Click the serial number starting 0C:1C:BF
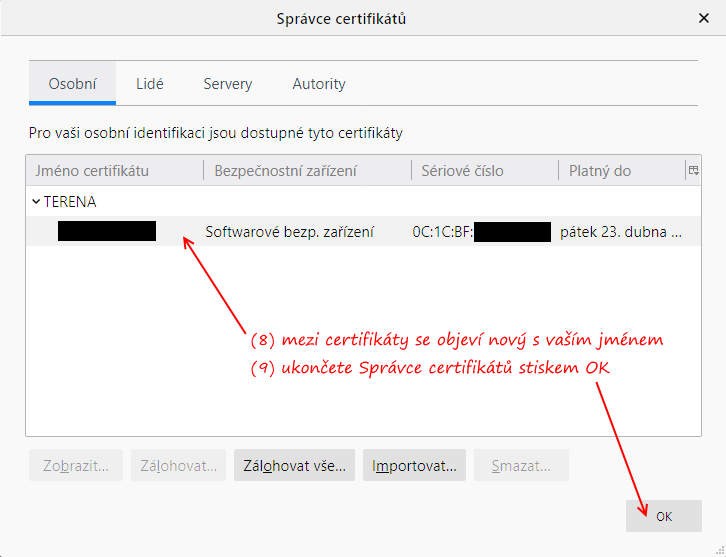Viewport: 726px width, 557px height. 482,232
